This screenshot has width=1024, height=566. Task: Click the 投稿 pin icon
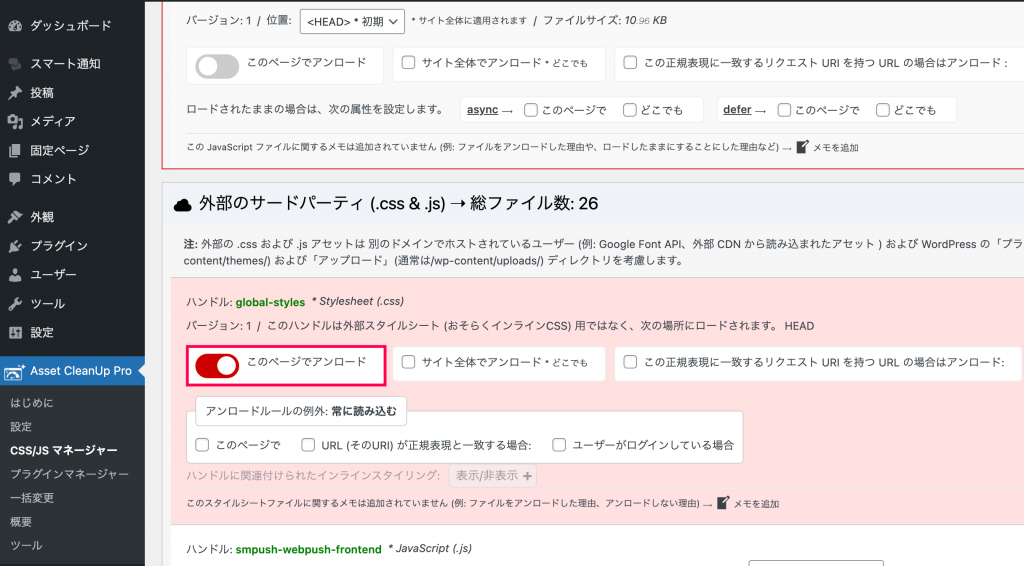15,93
